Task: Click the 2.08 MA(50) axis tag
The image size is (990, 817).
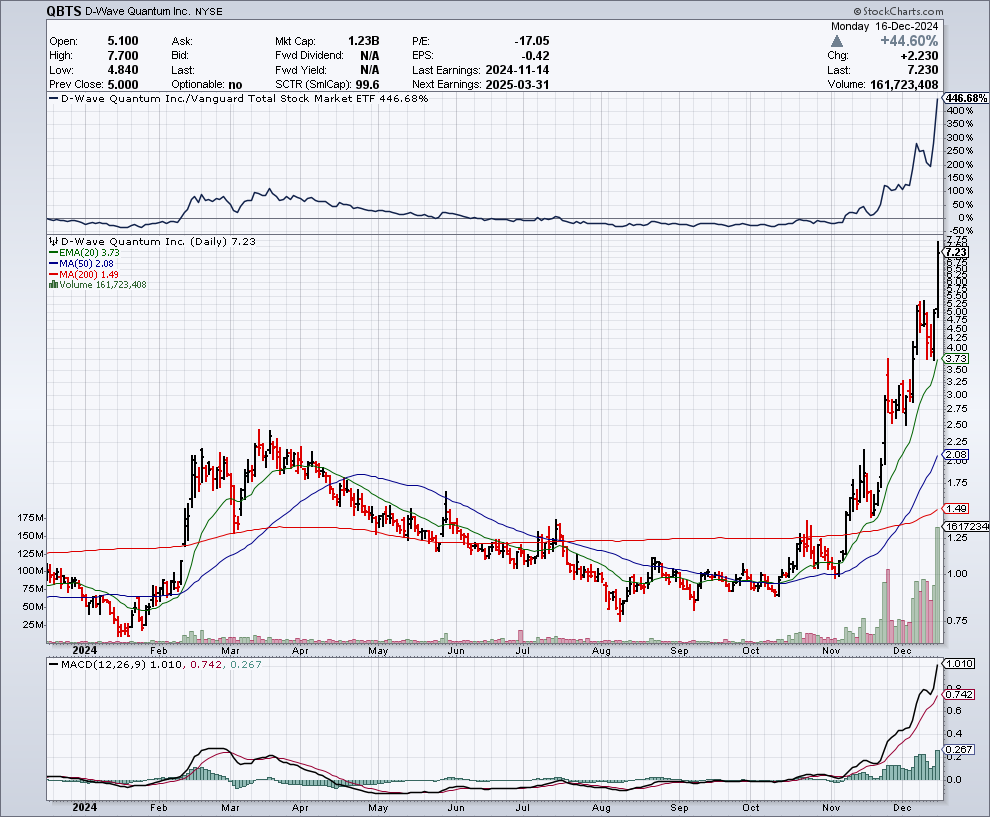Action: coord(957,455)
